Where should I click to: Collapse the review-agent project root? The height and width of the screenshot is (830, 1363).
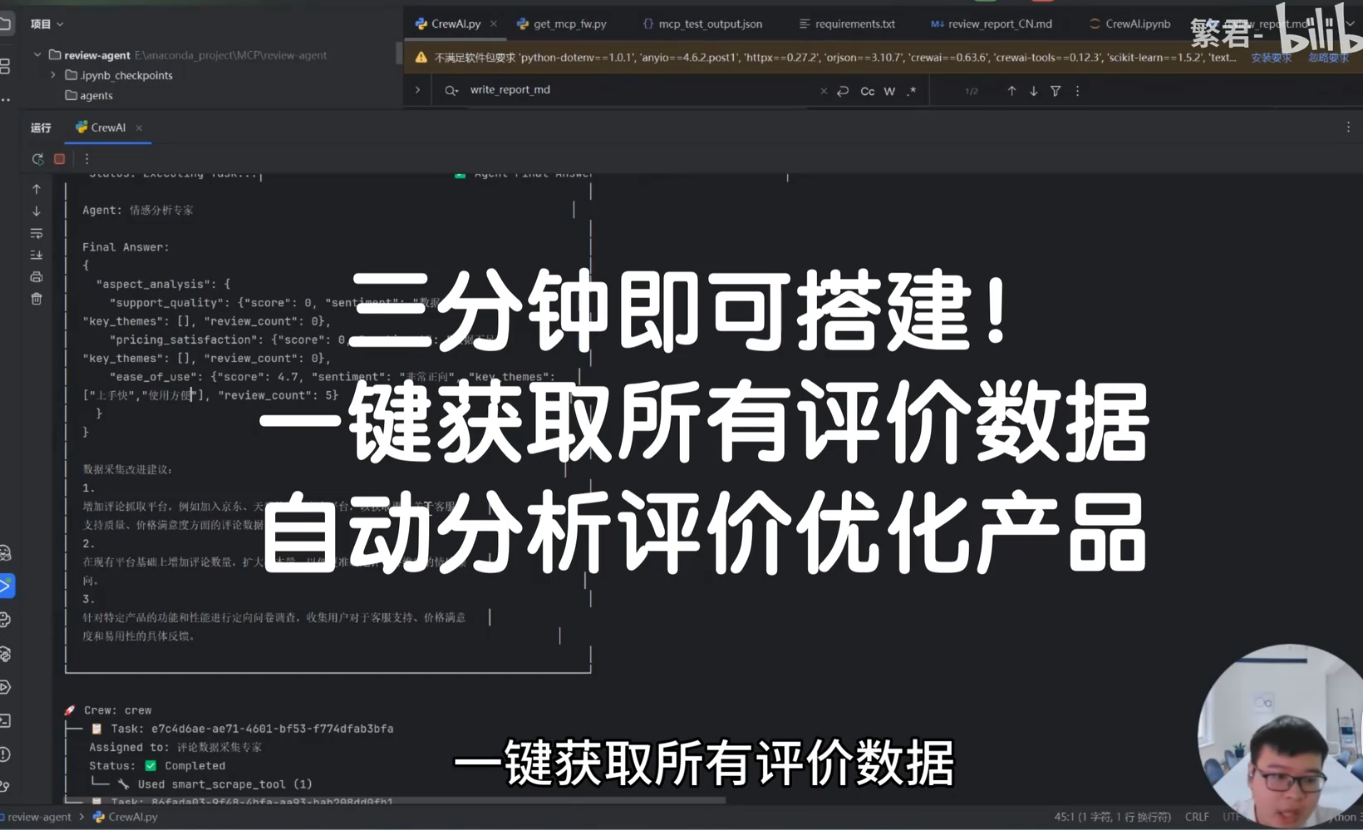point(37,55)
